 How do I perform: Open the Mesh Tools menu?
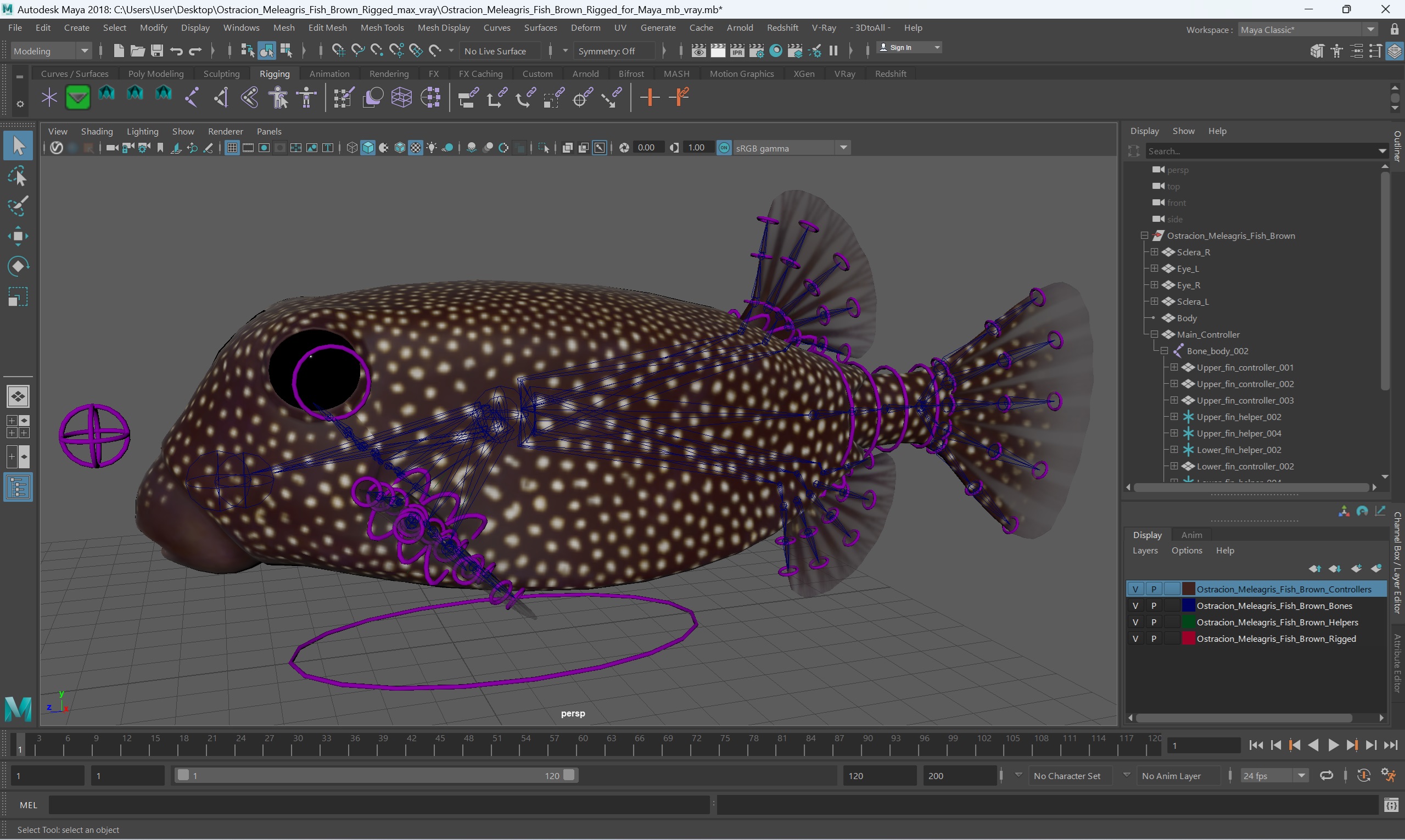click(x=382, y=28)
